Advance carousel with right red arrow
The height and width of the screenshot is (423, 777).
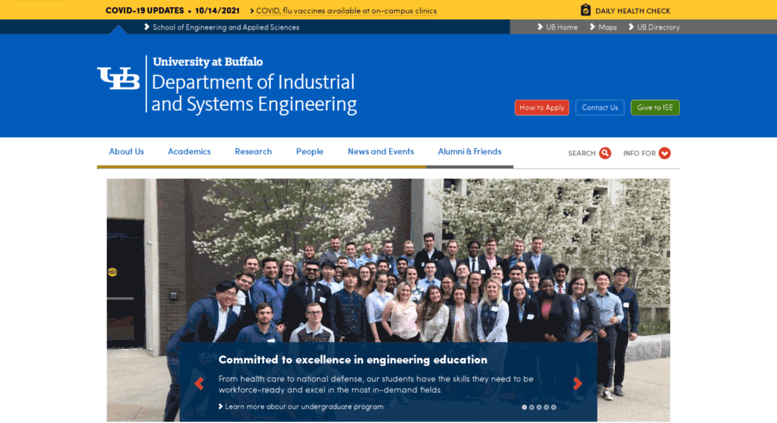[577, 383]
